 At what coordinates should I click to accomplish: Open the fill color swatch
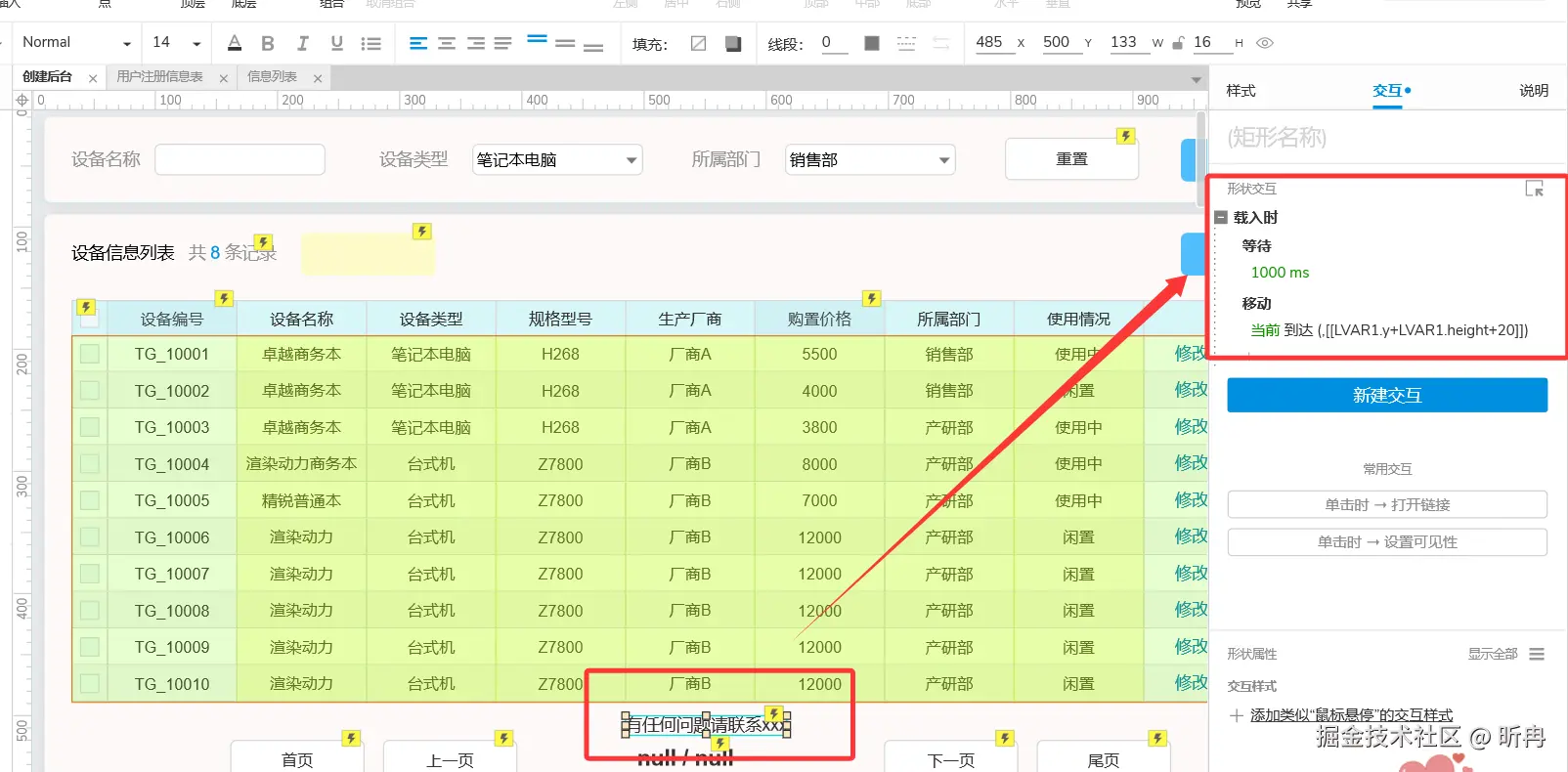(732, 43)
